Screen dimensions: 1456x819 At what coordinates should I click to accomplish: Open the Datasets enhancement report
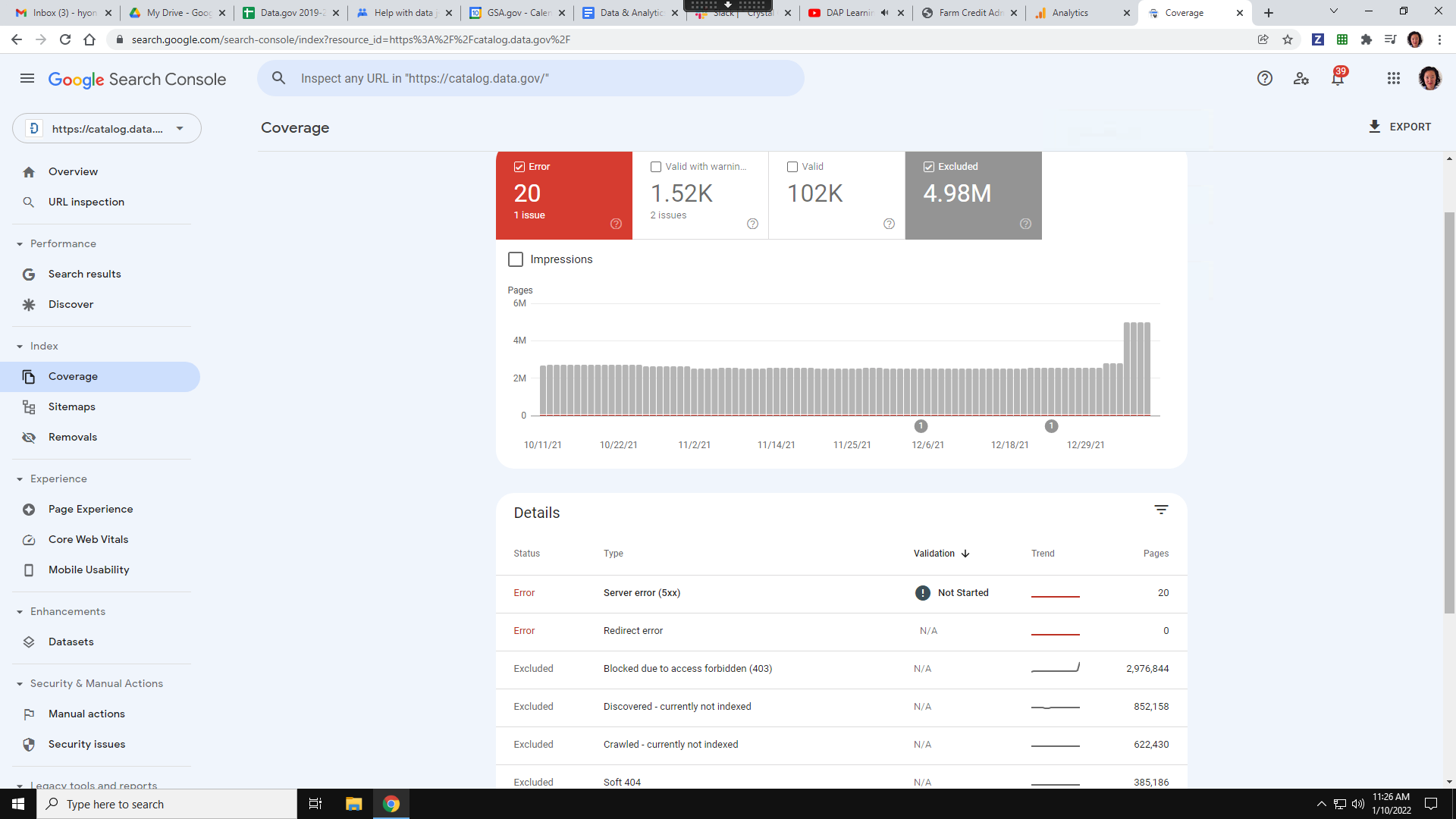(x=100, y=642)
